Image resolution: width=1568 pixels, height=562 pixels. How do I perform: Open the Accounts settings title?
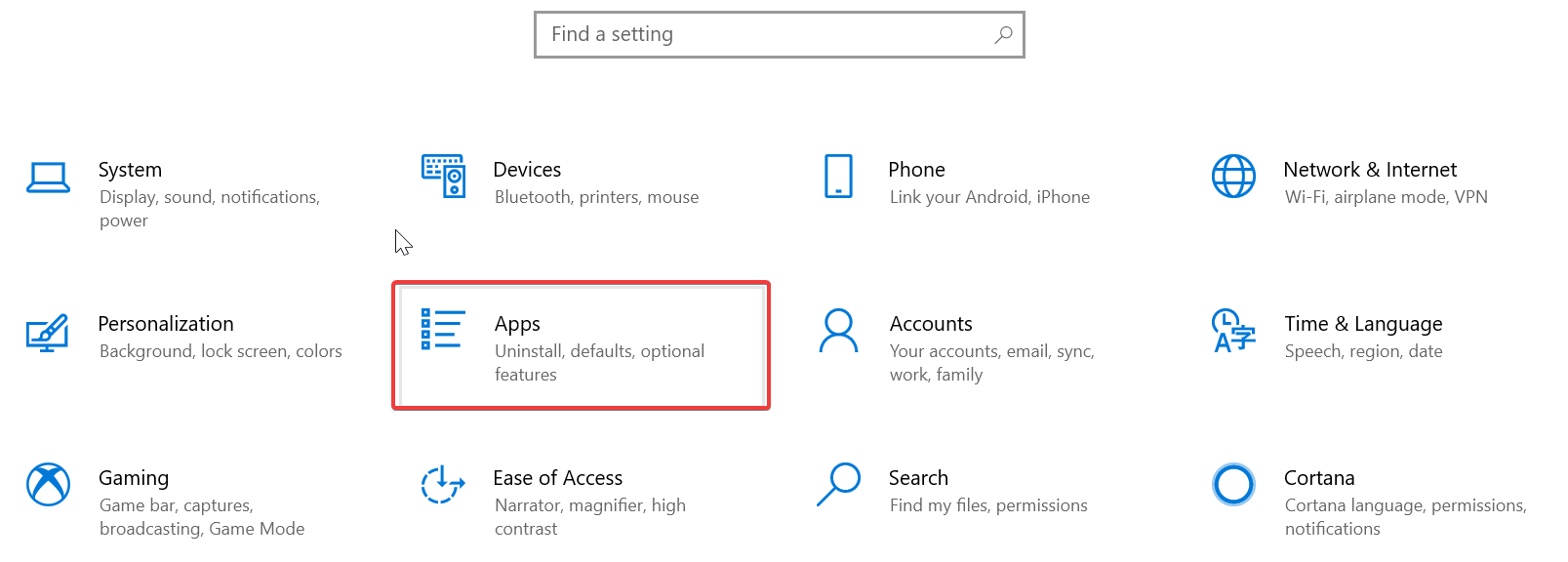point(931,324)
